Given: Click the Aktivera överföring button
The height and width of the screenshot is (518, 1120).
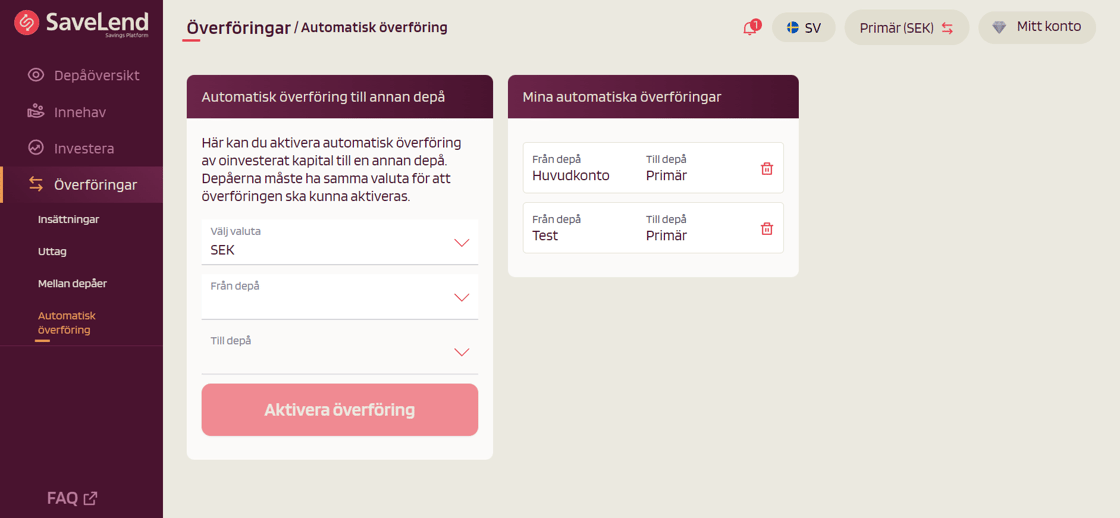Looking at the screenshot, I should tap(339, 410).
